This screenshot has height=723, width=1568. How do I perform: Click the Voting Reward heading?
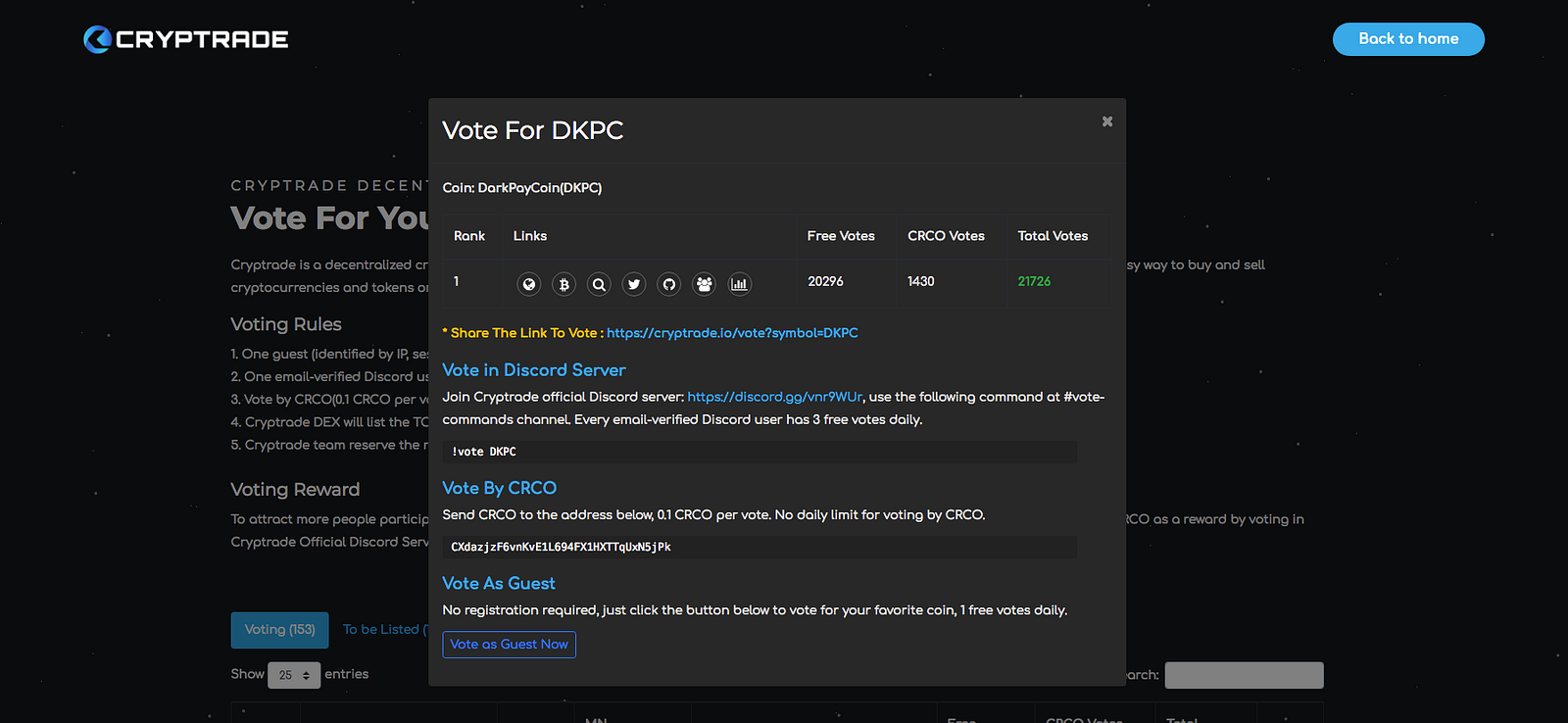tap(295, 490)
